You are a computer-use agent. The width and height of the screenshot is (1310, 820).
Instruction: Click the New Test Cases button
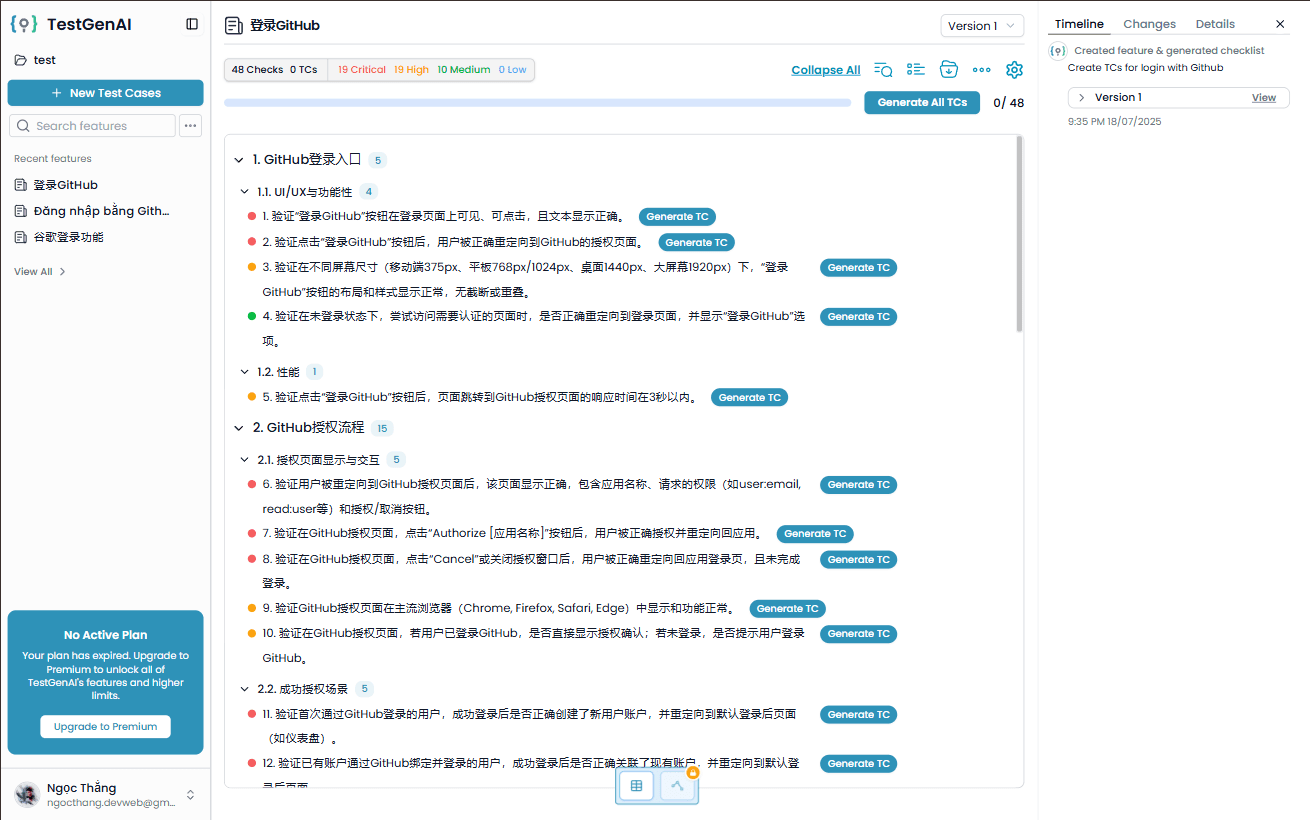click(105, 93)
